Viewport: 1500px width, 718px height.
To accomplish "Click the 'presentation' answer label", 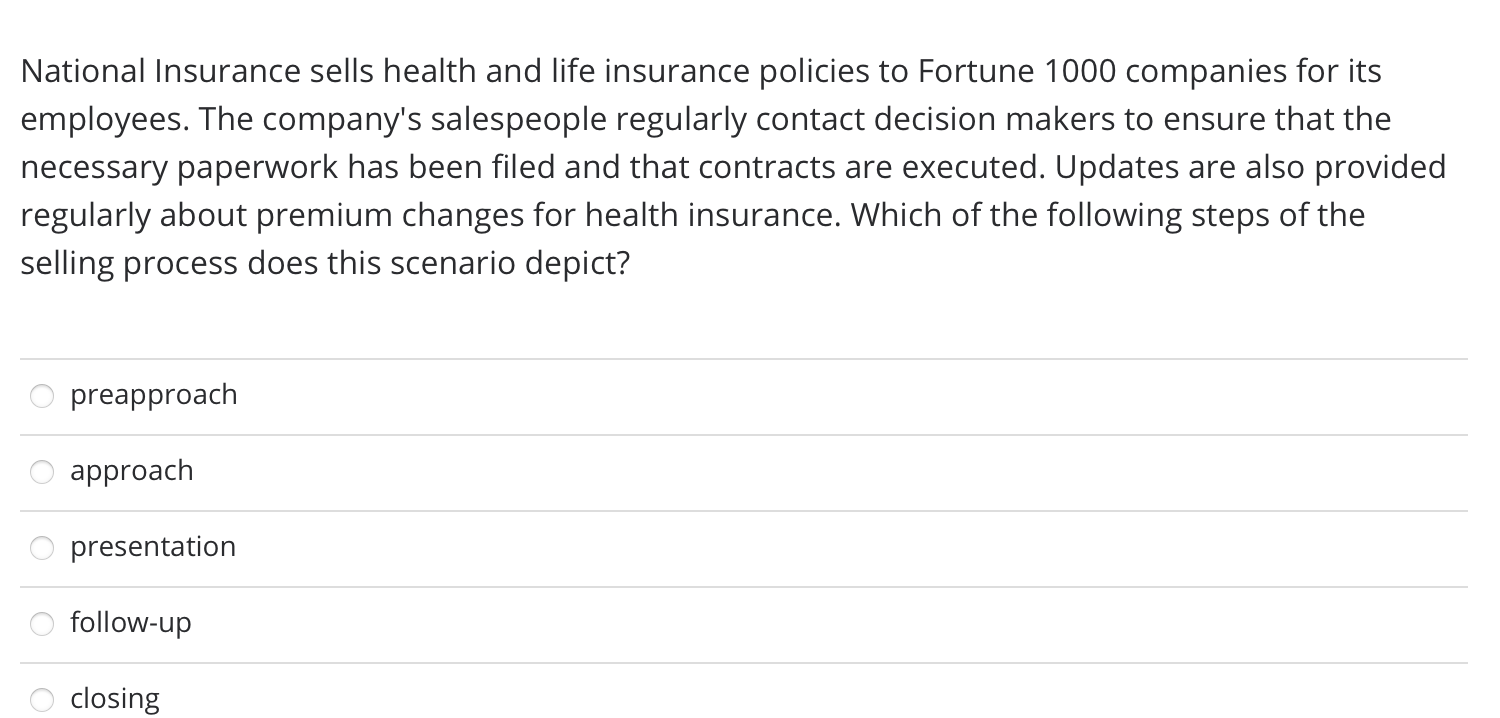I will coord(153,547).
